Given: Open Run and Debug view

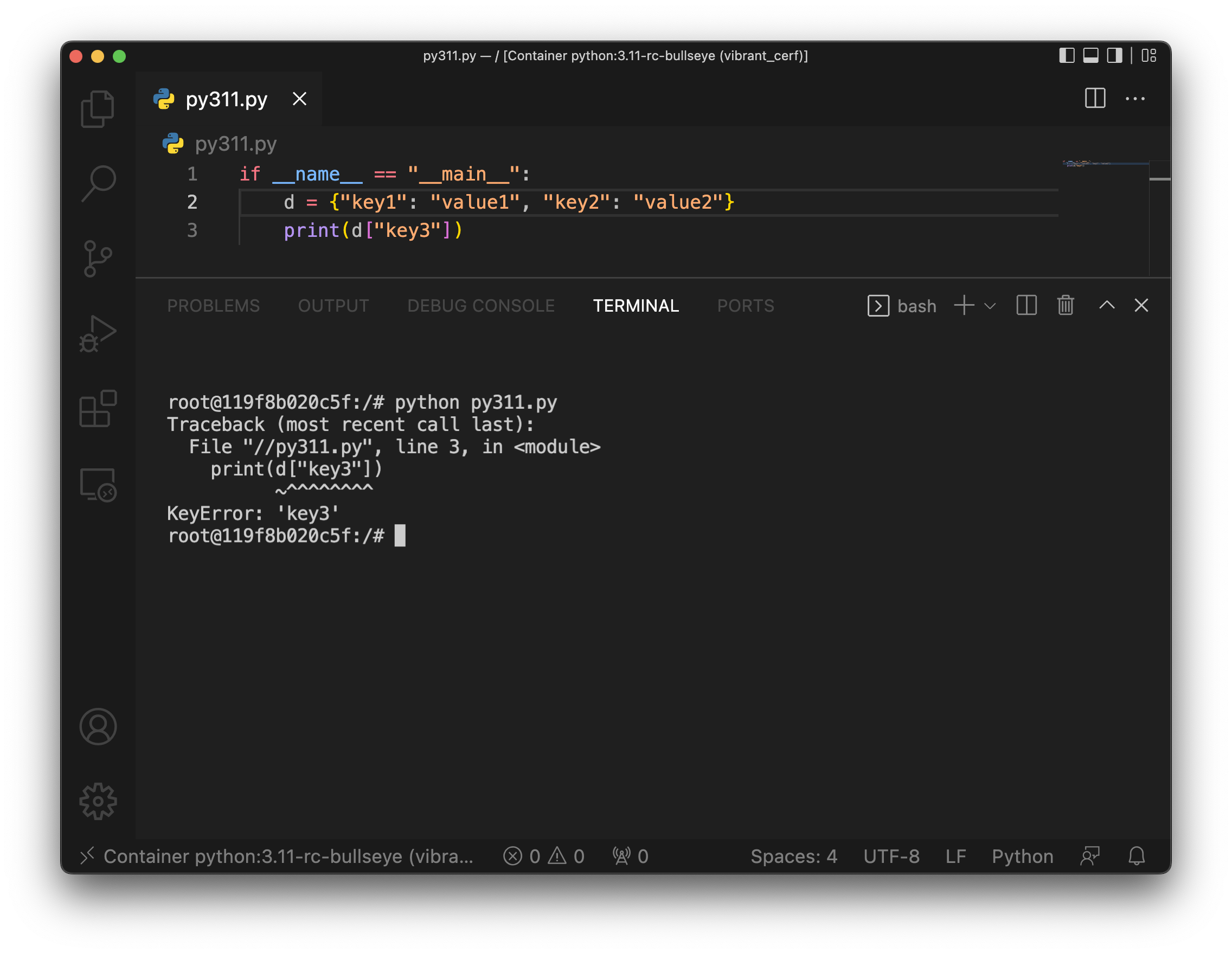Looking at the screenshot, I should coord(98,334).
